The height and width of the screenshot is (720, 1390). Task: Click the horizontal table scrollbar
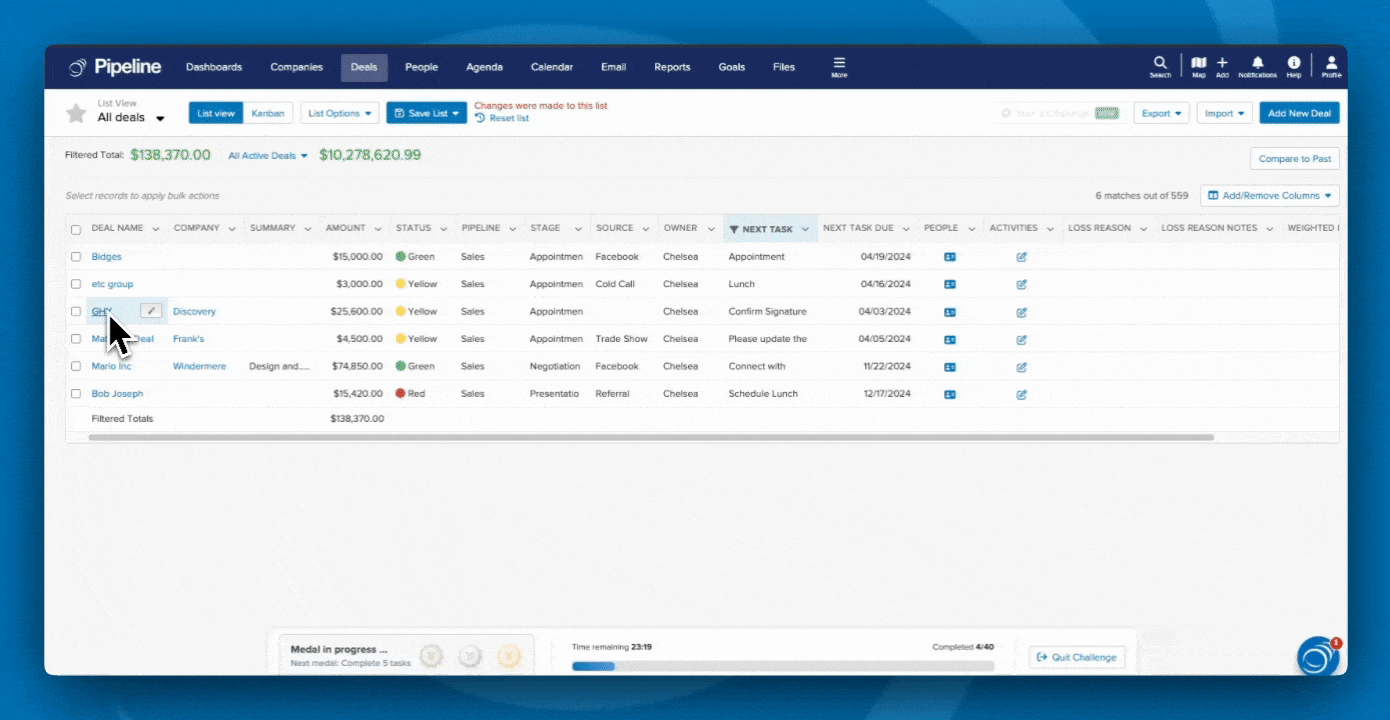point(650,437)
